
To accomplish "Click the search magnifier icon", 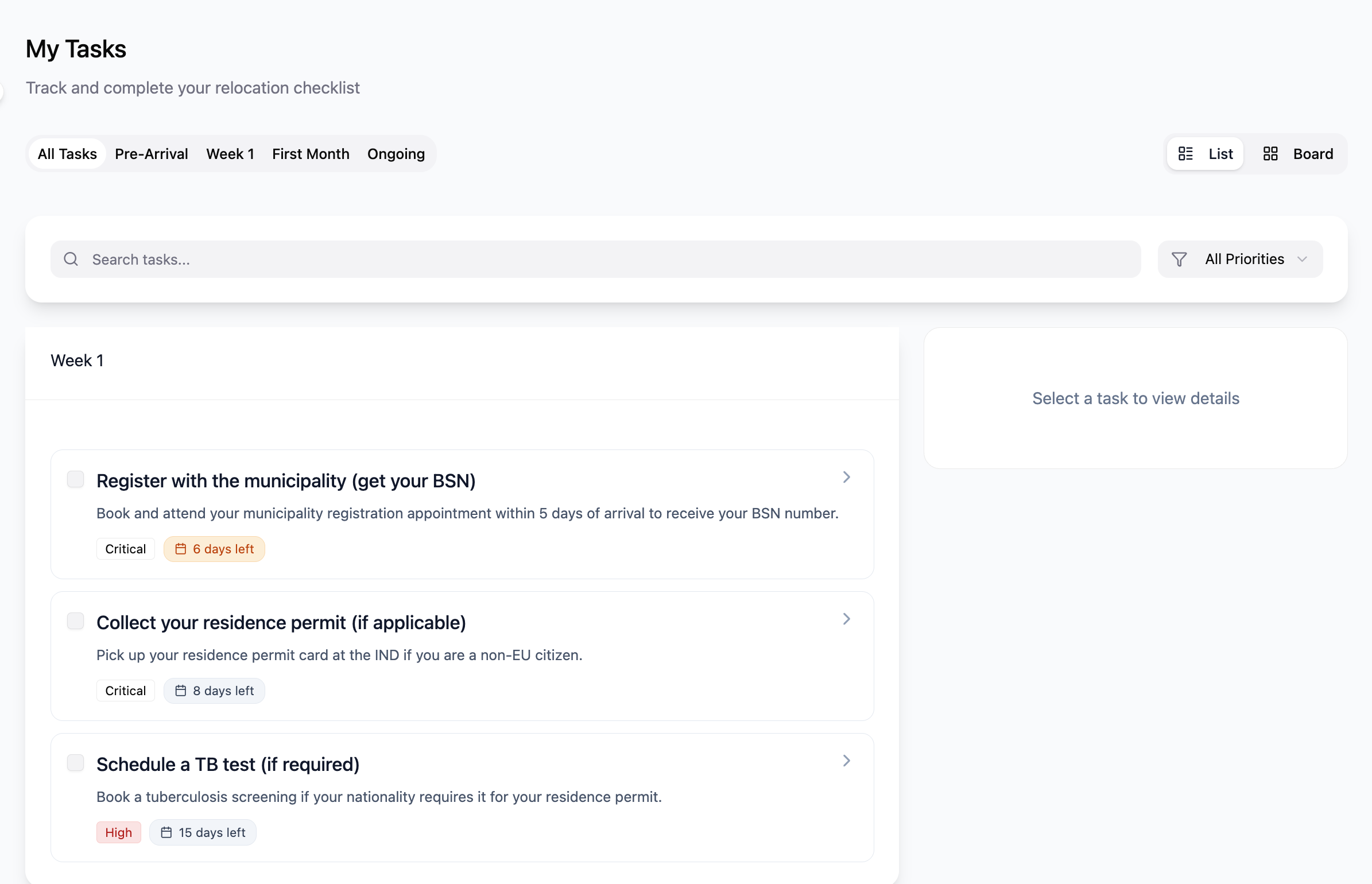I will click(x=71, y=259).
